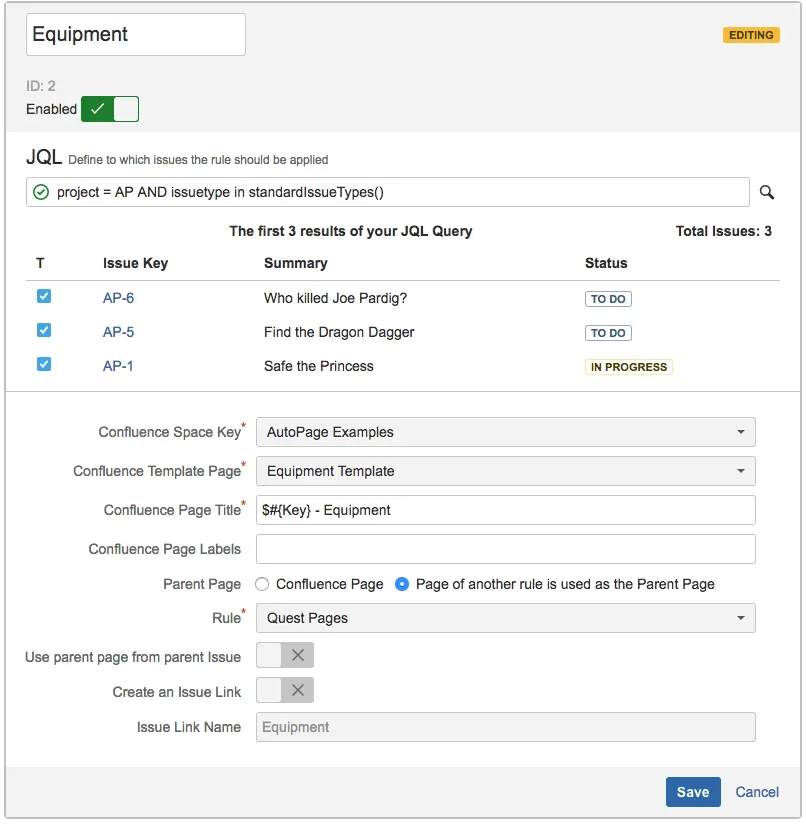806x826 pixels.
Task: Turn on Create an Issue Link toggle
Action: pos(285,690)
